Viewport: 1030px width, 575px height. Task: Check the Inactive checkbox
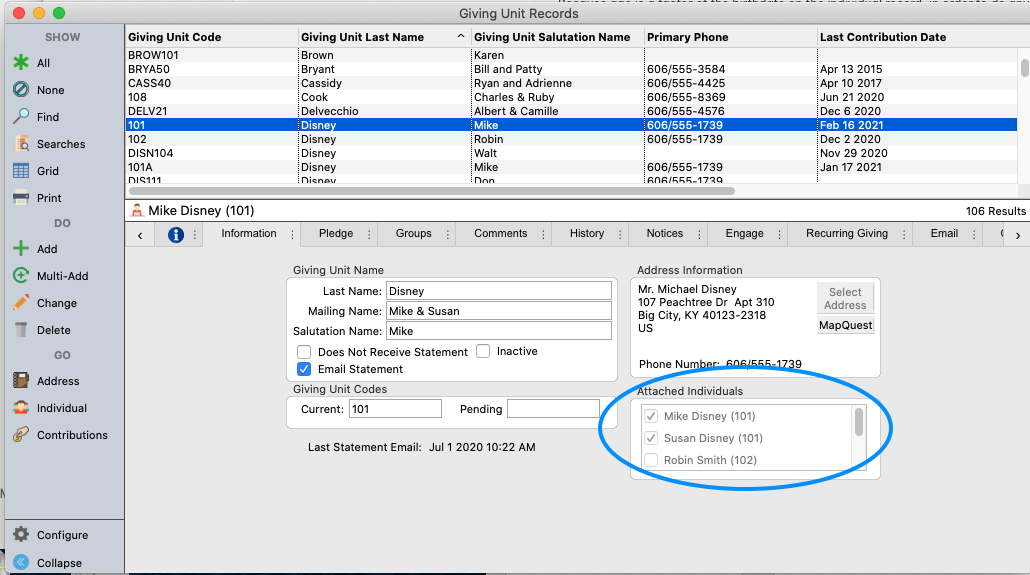483,351
